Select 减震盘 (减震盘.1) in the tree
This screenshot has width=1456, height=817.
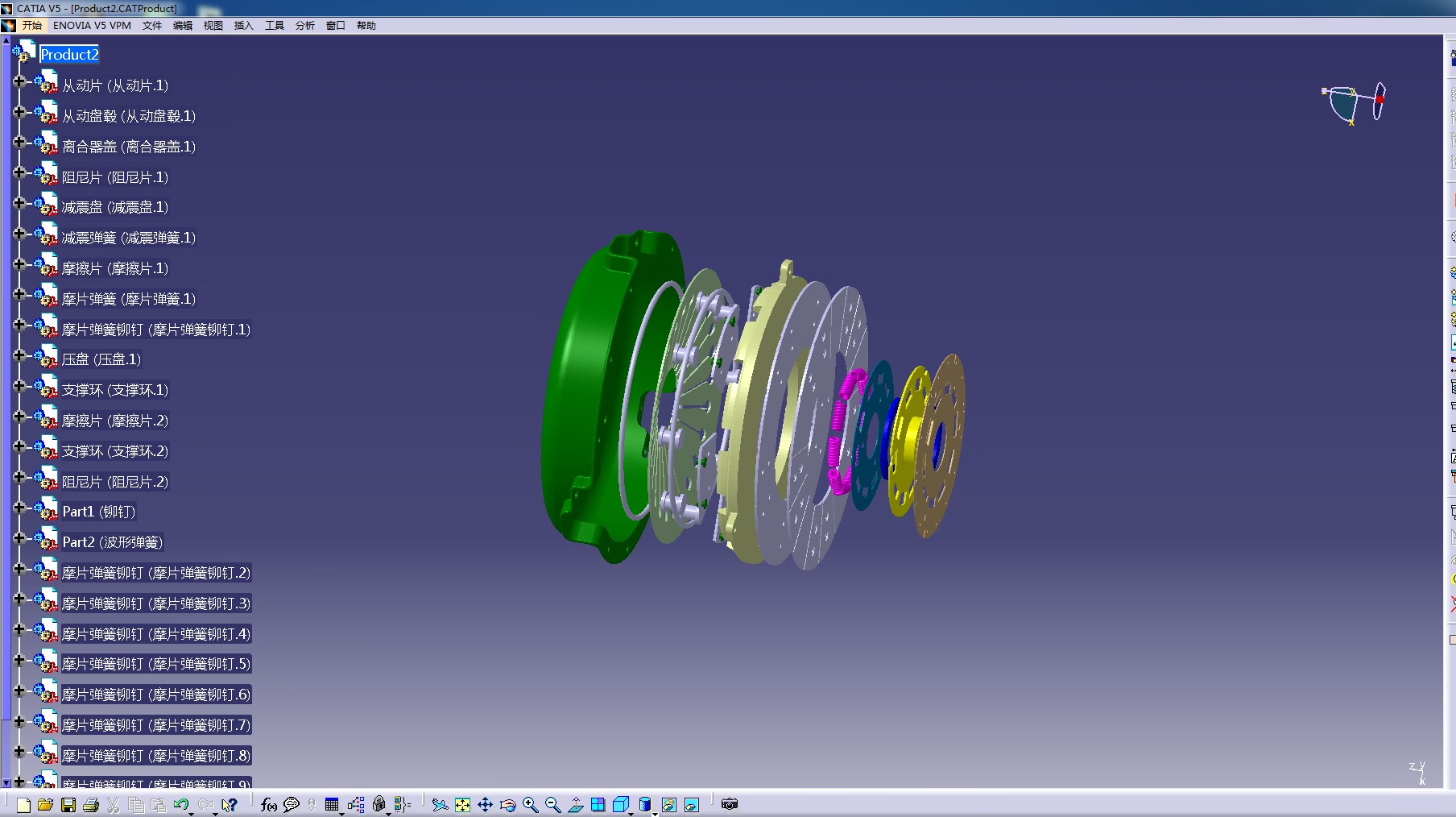pos(115,207)
